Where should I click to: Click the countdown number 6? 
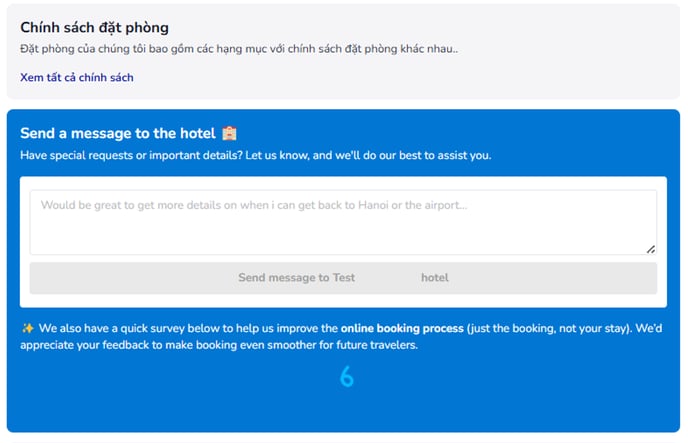347,377
